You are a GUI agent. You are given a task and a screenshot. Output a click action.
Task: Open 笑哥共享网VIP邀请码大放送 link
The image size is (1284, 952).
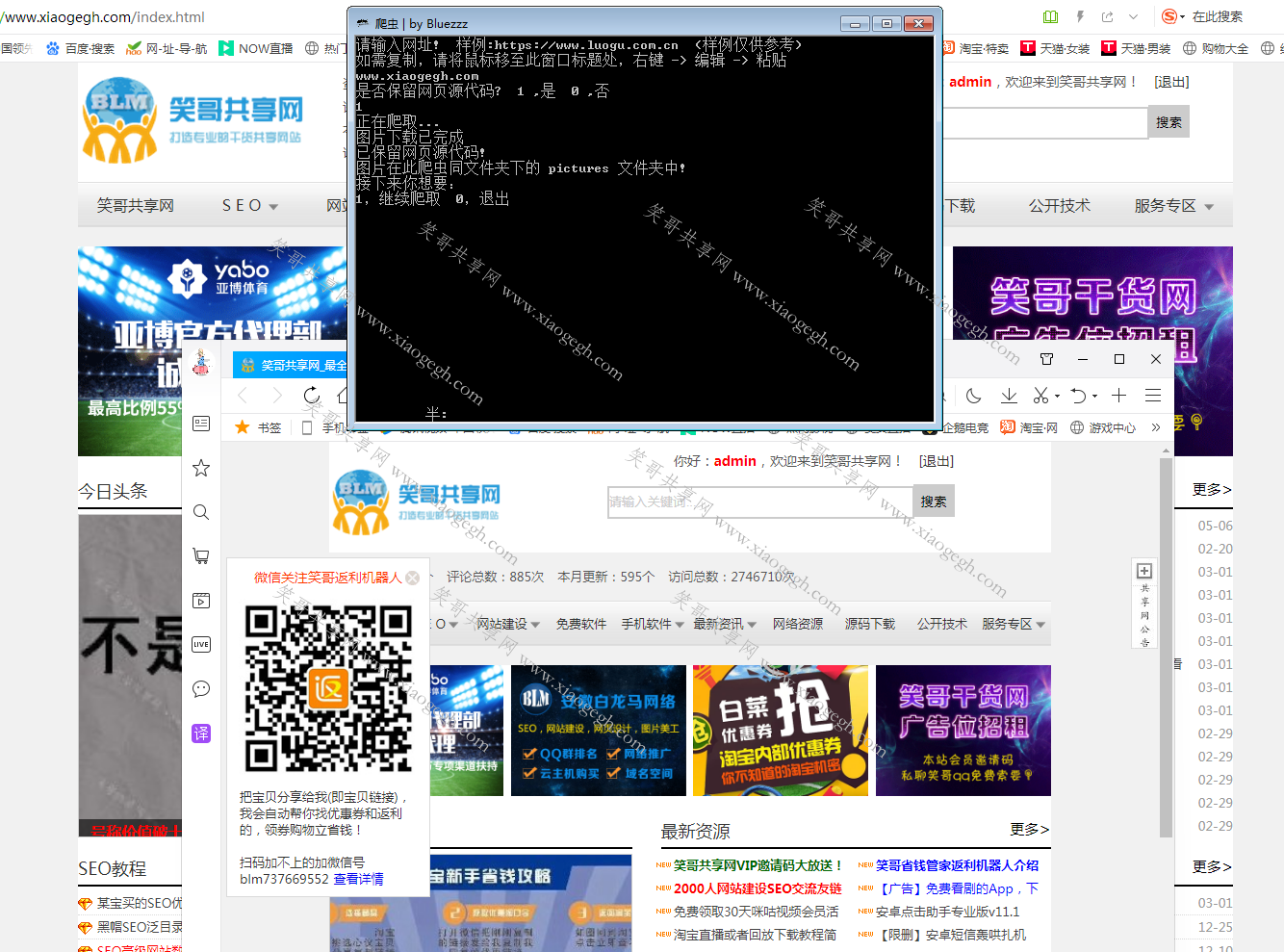tap(758, 865)
